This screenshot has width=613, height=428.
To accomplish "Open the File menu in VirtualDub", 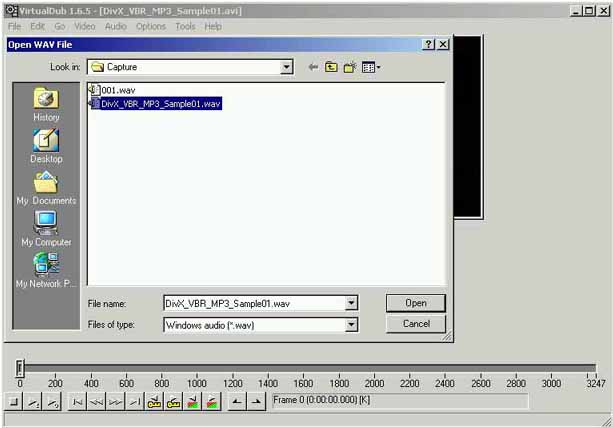I will click(x=14, y=27).
